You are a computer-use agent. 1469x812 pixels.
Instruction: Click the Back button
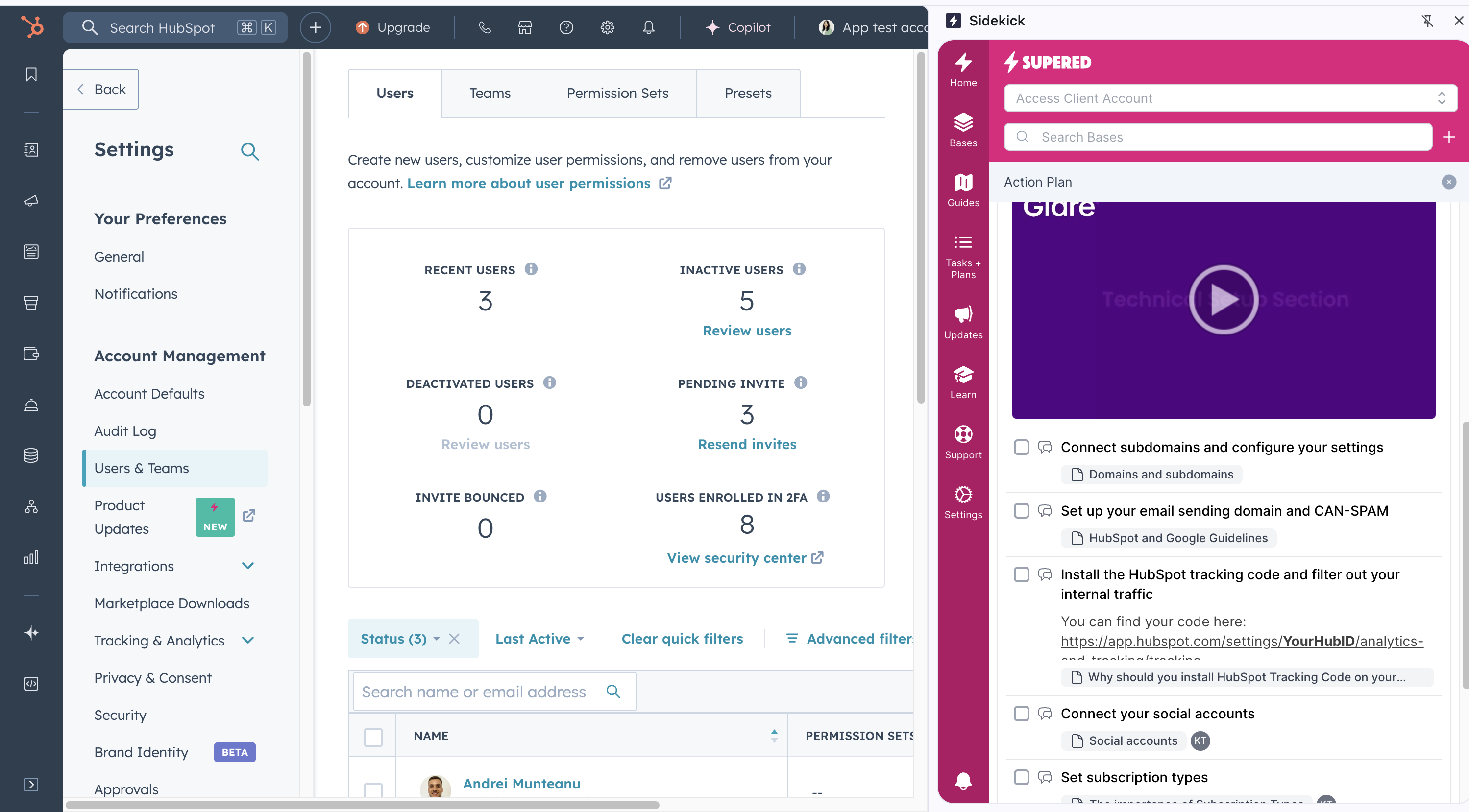[101, 89]
